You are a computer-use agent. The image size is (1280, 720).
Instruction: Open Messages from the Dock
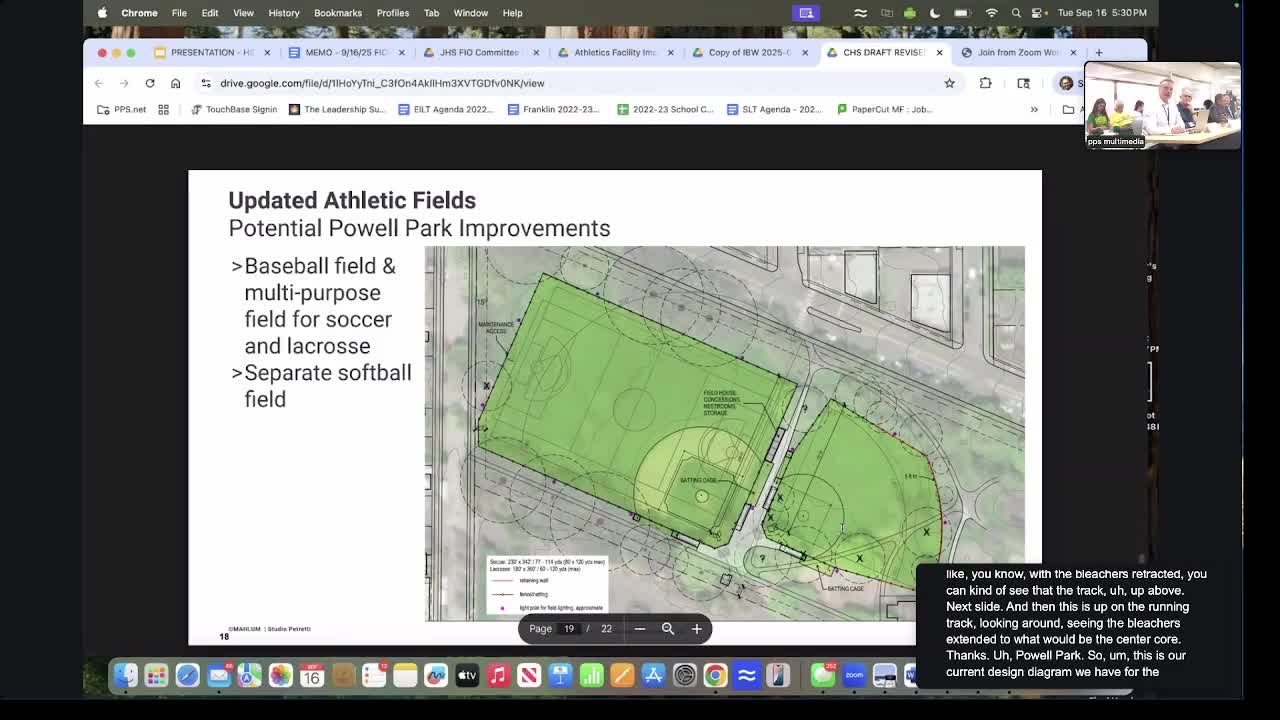823,676
